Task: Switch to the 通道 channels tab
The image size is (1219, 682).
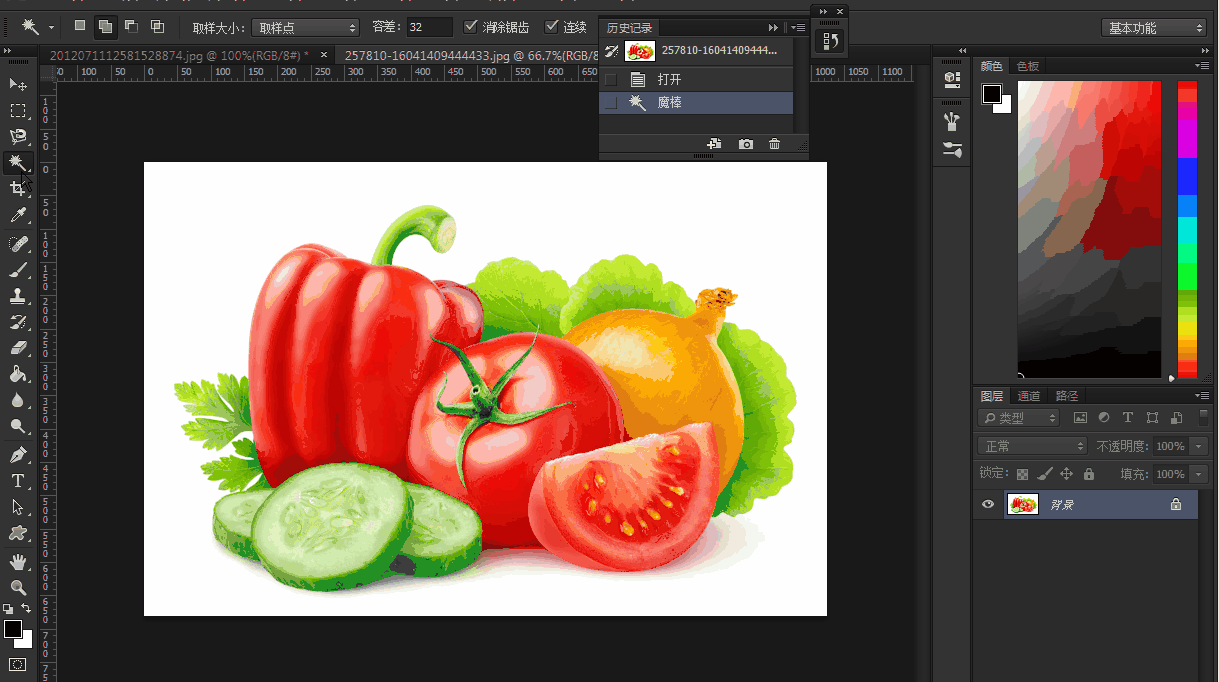Action: point(1029,396)
